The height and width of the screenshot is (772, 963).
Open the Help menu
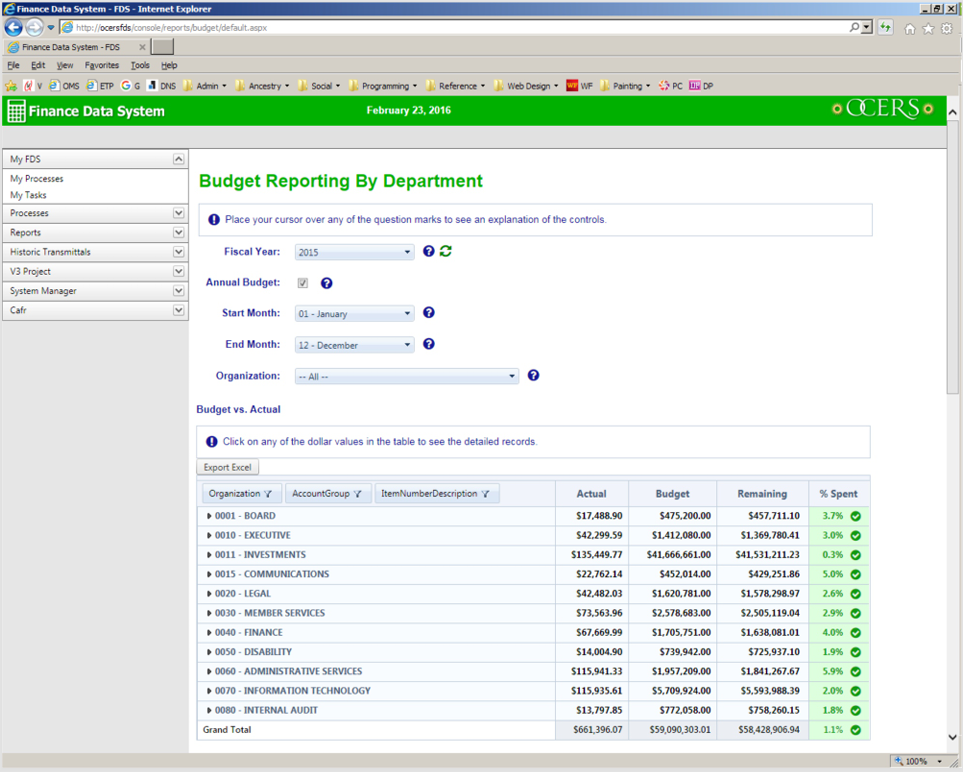[x=169, y=65]
